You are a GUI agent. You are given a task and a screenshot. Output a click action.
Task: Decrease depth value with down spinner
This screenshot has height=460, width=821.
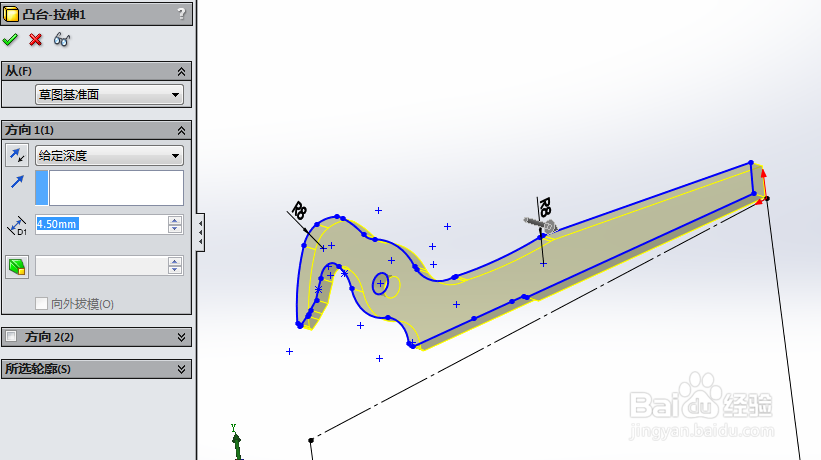click(x=175, y=229)
